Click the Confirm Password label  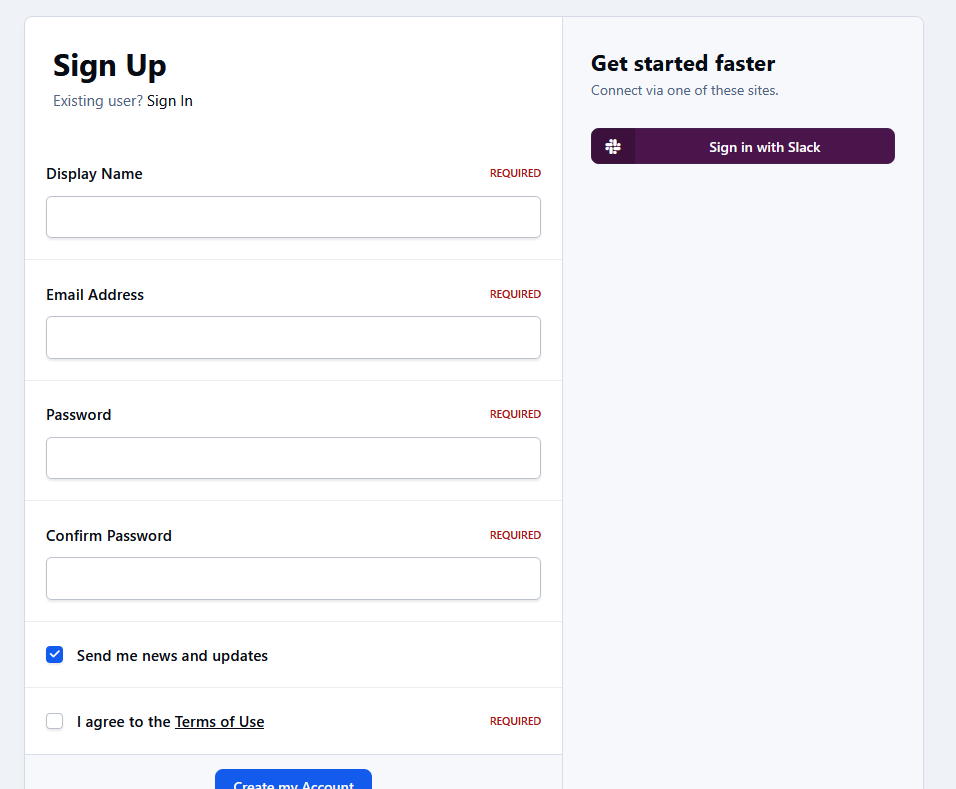[x=109, y=535]
